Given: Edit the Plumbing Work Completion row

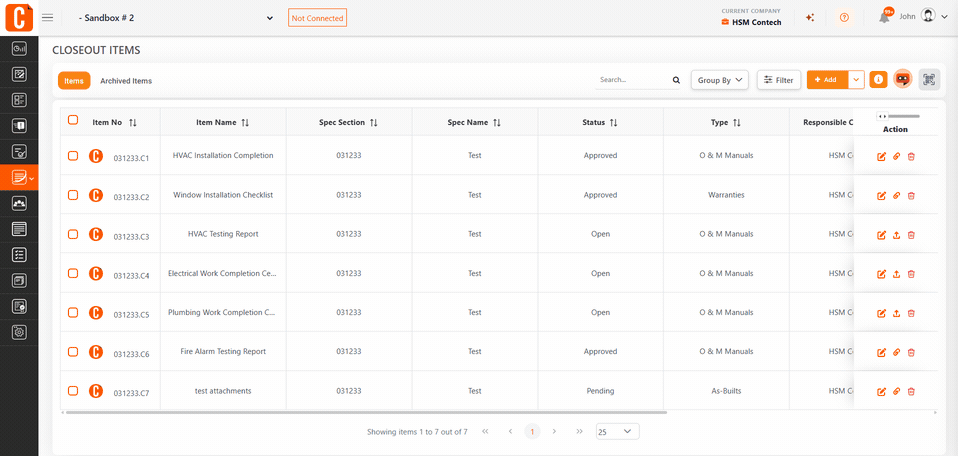Looking at the screenshot, I should click(x=881, y=313).
